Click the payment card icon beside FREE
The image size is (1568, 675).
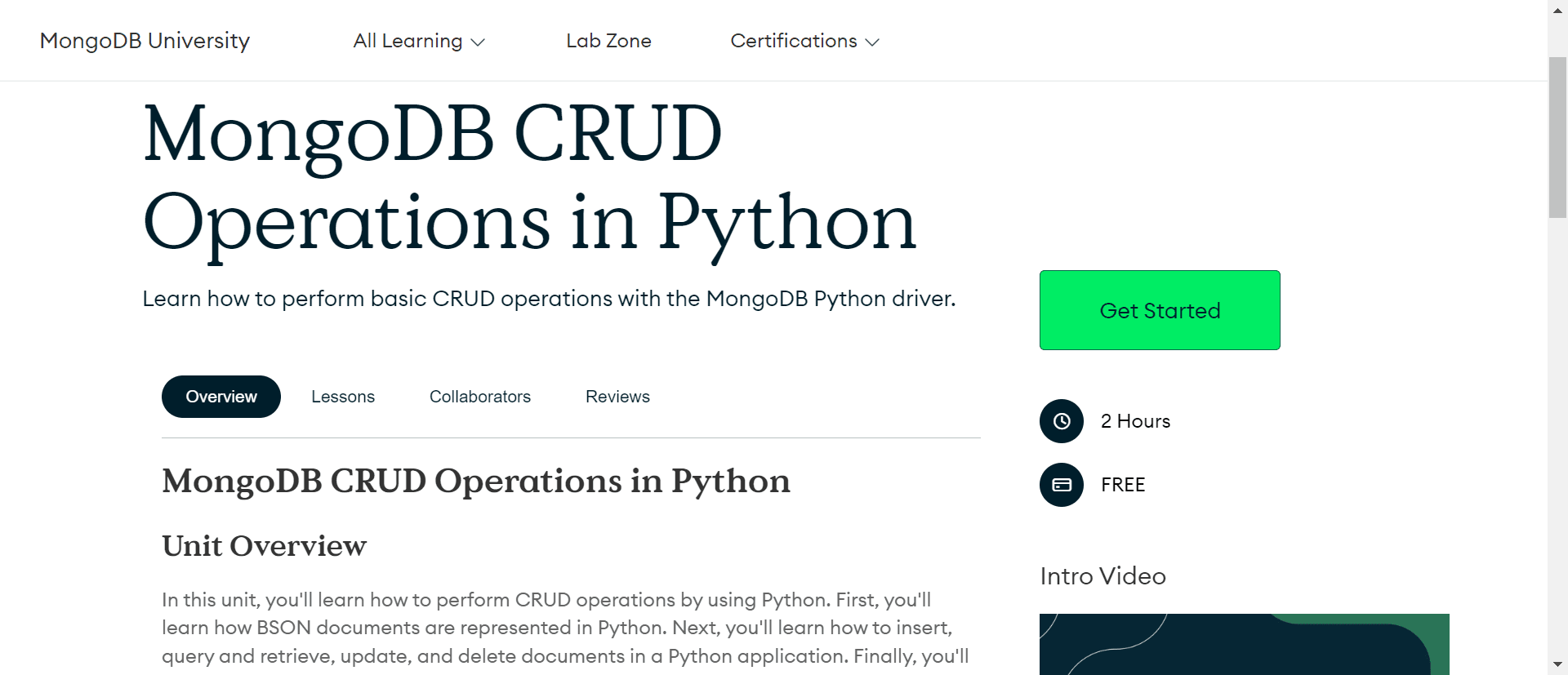point(1062,485)
